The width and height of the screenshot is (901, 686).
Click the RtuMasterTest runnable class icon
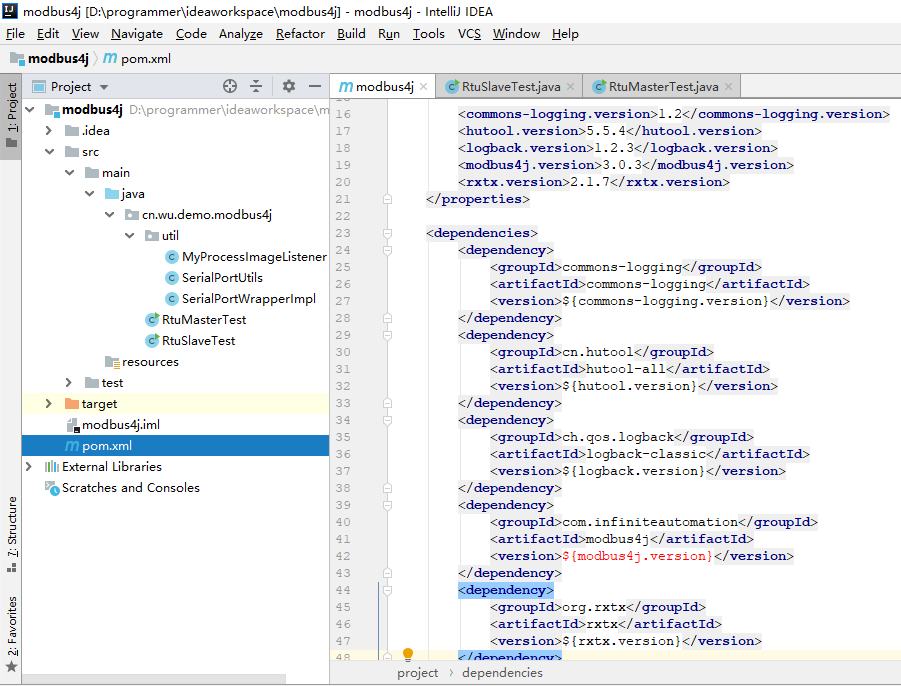click(152, 319)
